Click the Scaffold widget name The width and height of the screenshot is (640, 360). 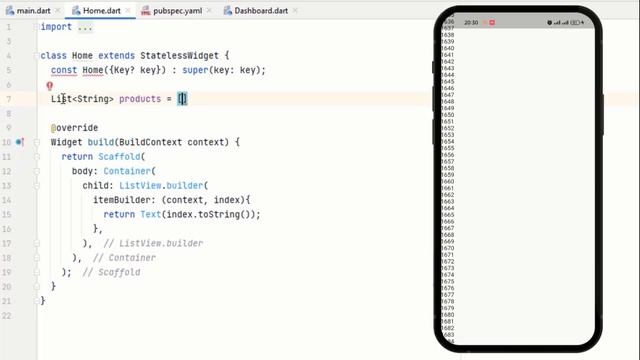(119, 157)
